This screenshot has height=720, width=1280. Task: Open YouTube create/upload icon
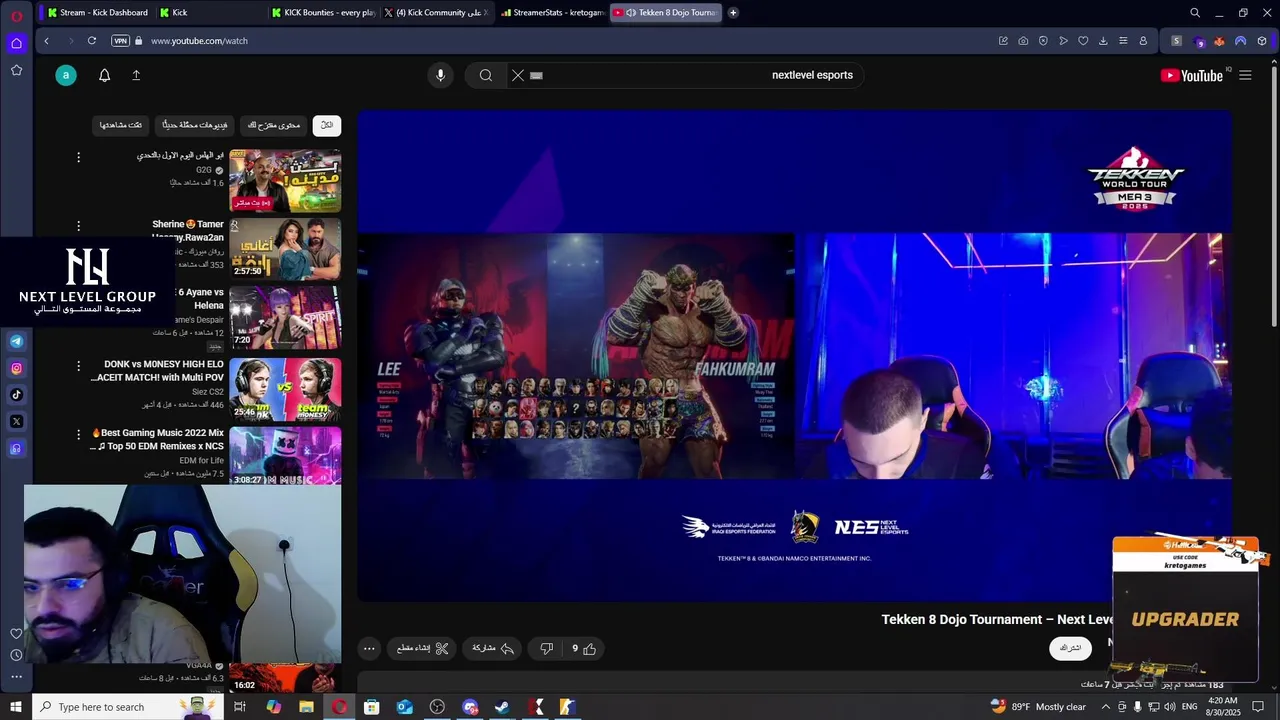click(136, 75)
